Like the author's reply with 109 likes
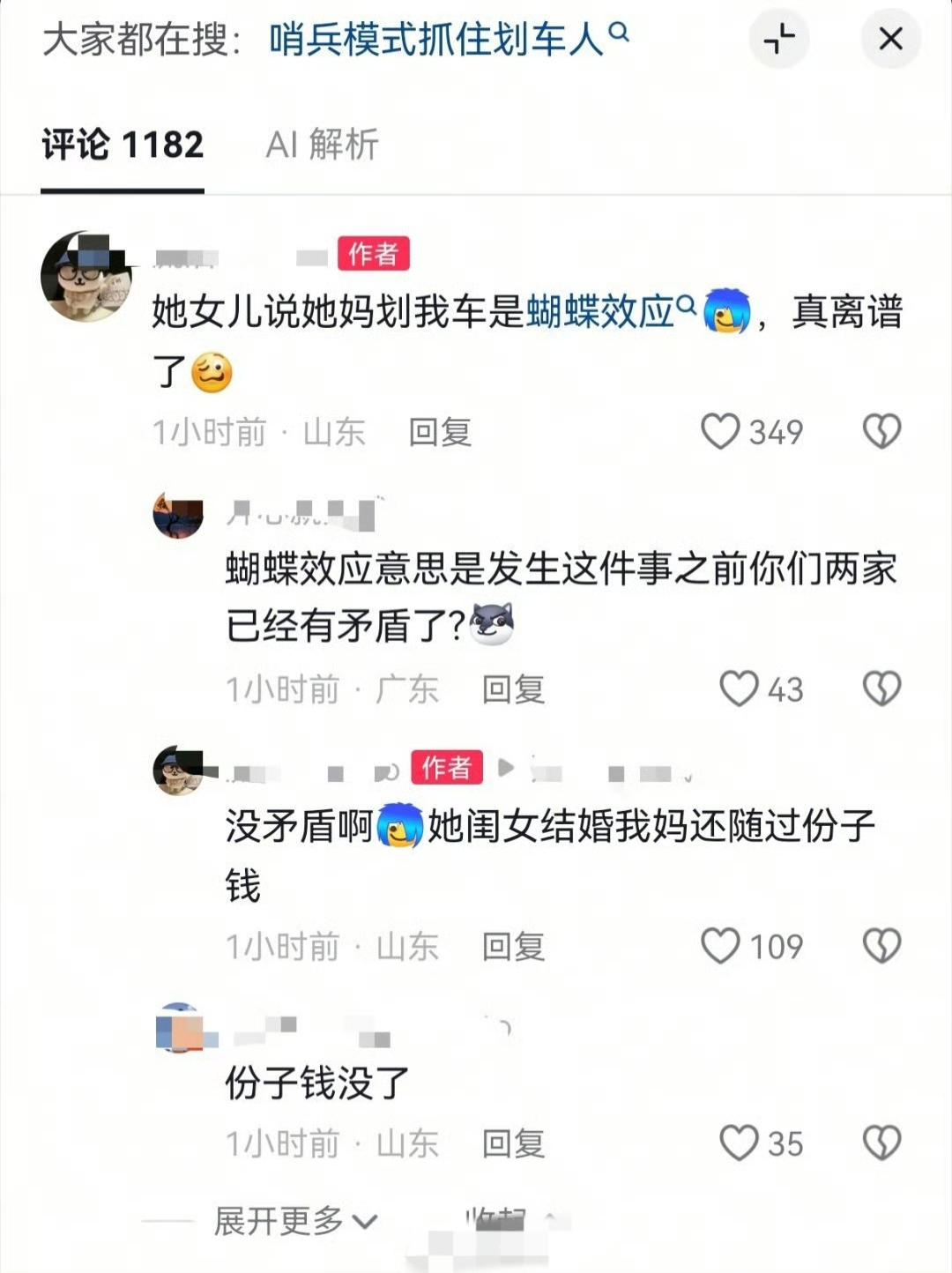The image size is (952, 1273). 720,946
